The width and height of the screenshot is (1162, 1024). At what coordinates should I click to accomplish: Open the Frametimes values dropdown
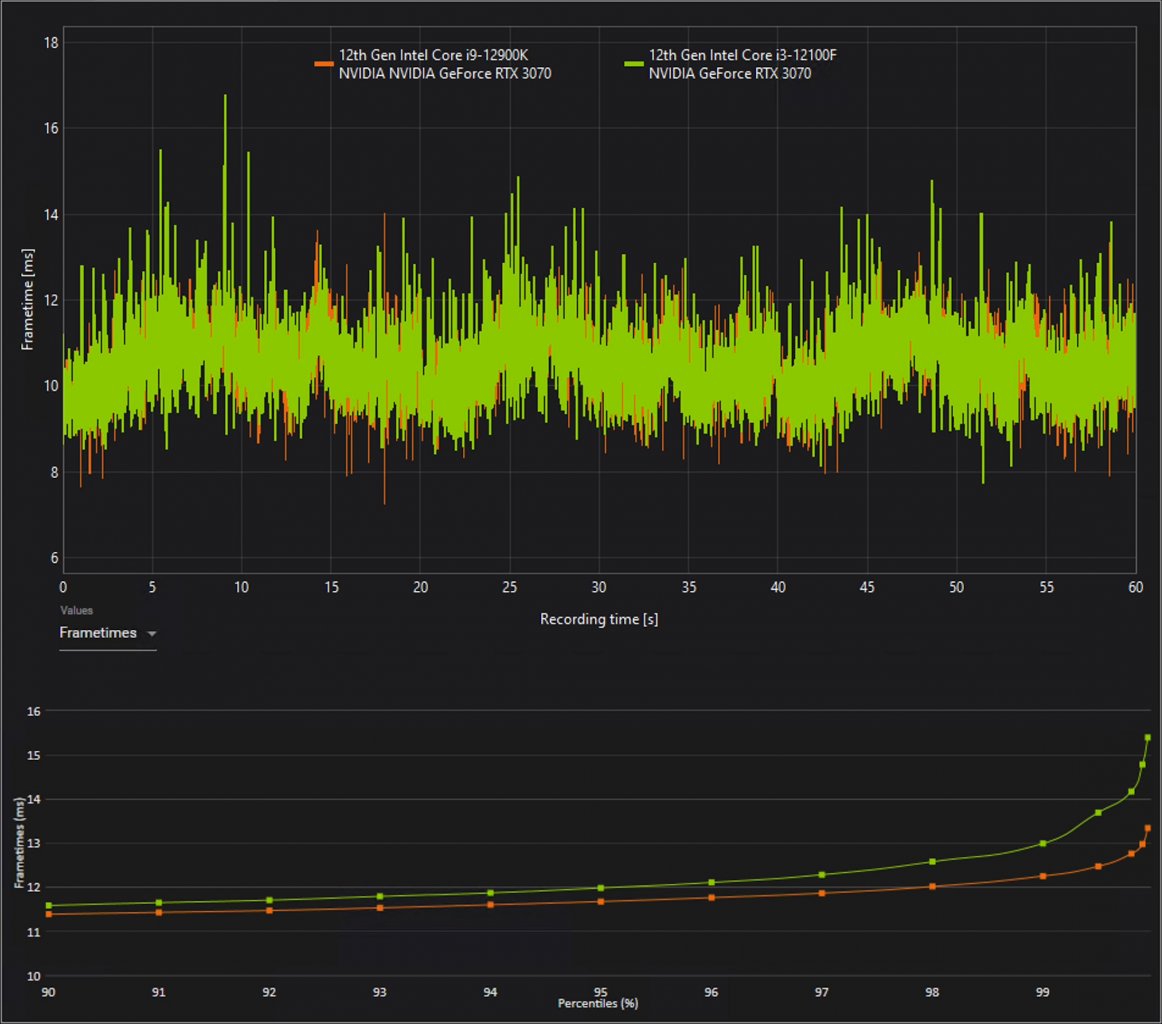tap(107, 634)
